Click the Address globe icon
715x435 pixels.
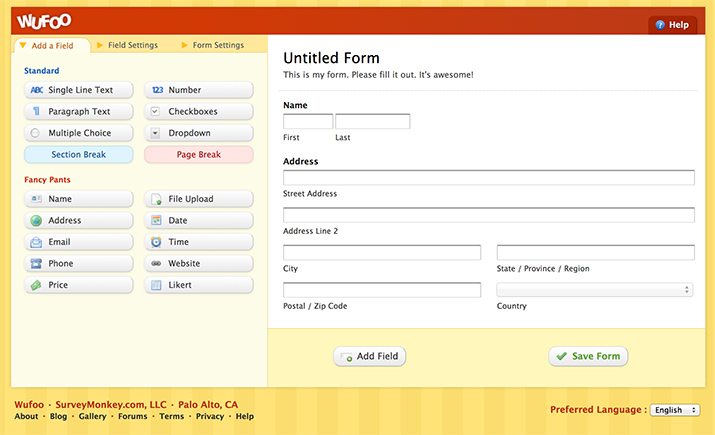click(x=36, y=221)
